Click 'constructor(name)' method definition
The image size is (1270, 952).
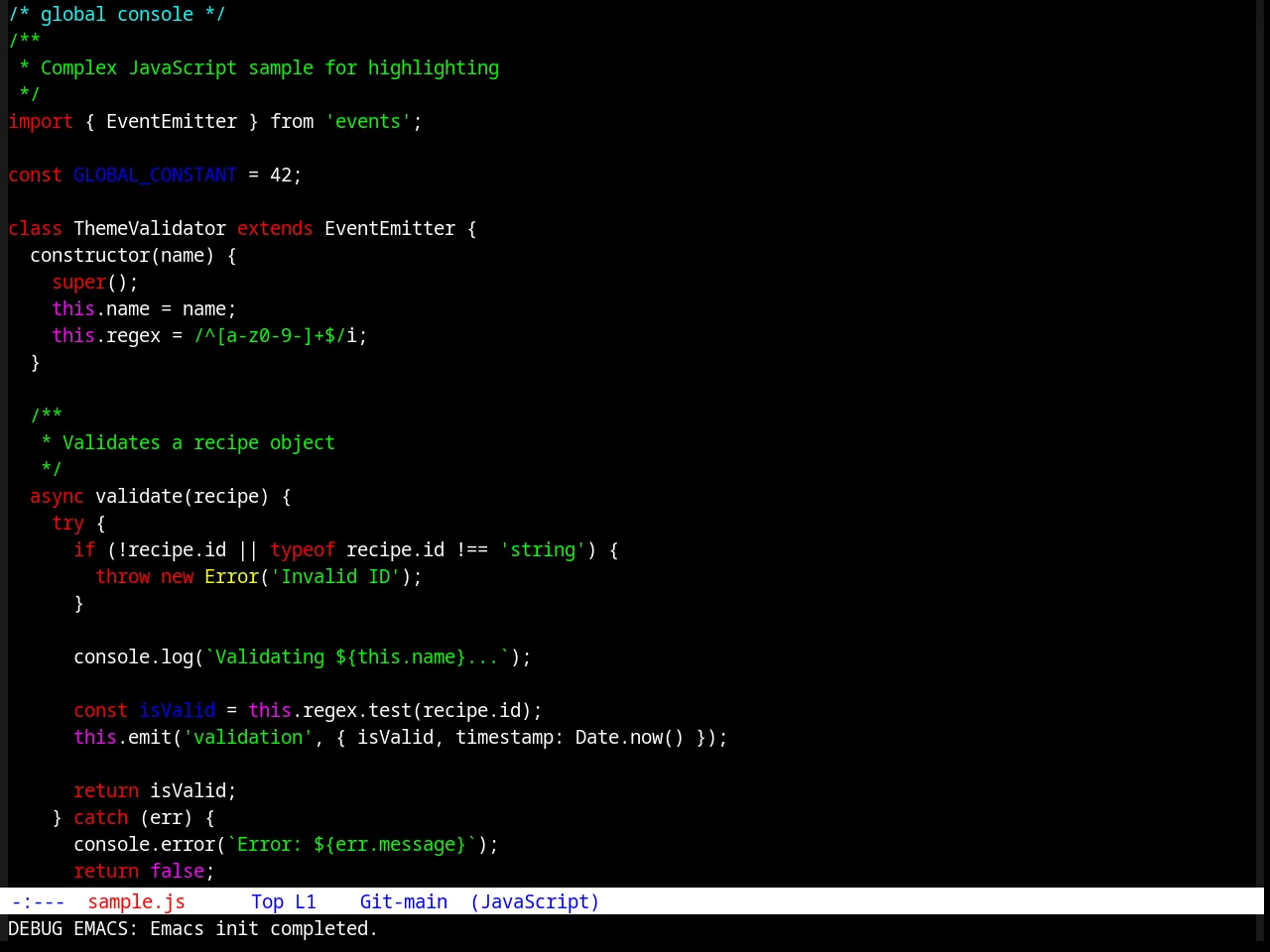[122, 255]
